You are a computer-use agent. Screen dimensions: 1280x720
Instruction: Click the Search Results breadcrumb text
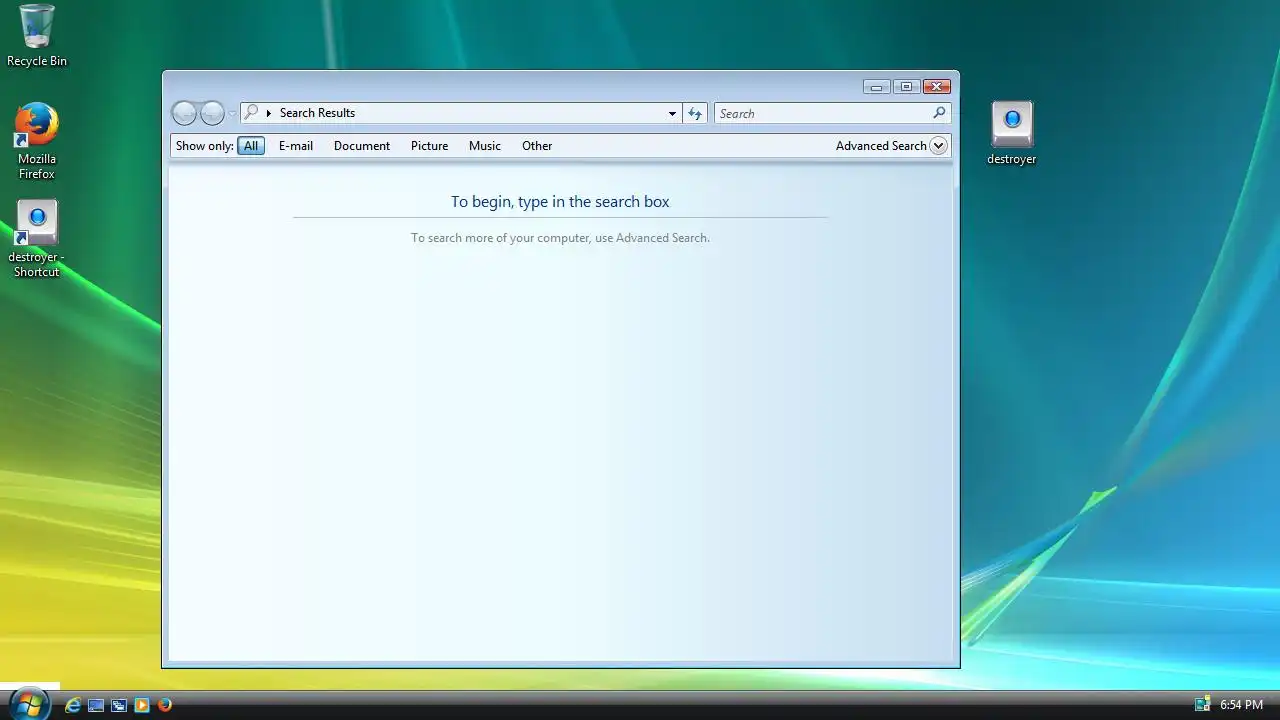[317, 113]
